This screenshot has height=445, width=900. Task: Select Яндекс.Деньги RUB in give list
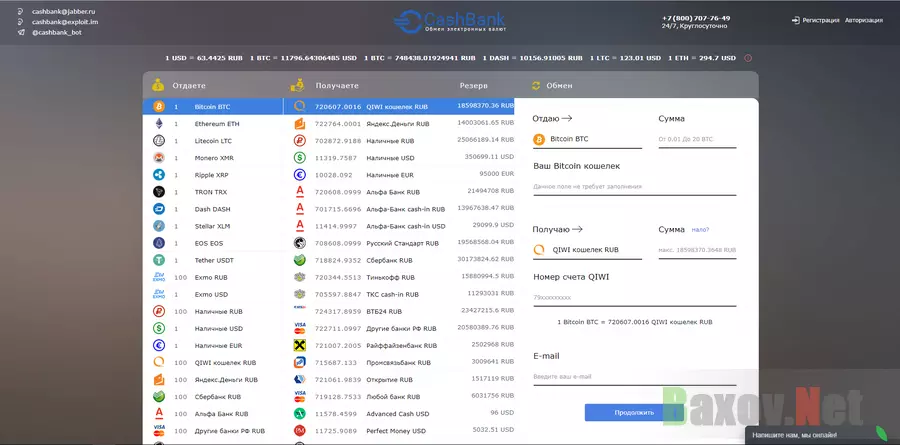click(213, 380)
